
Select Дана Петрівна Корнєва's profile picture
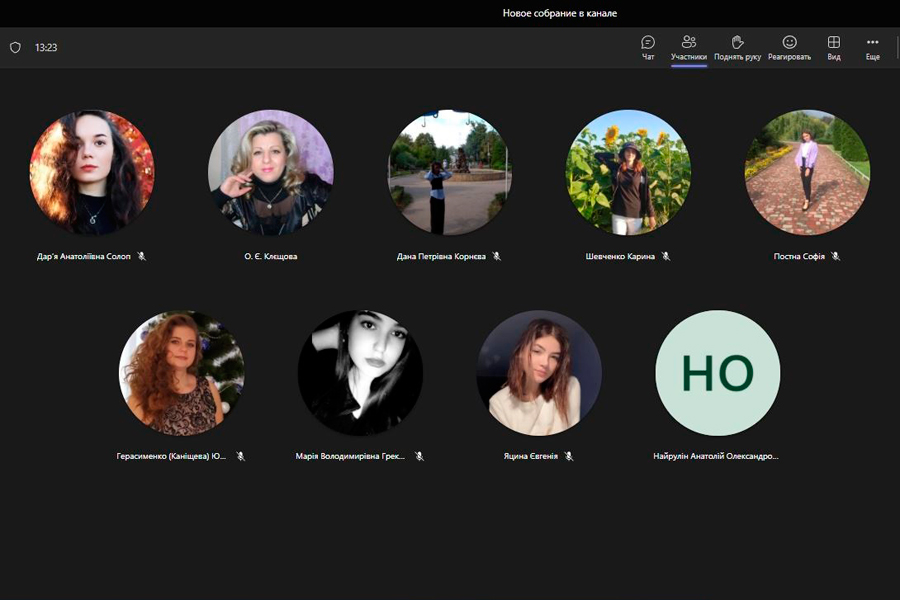pyautogui.click(x=449, y=172)
